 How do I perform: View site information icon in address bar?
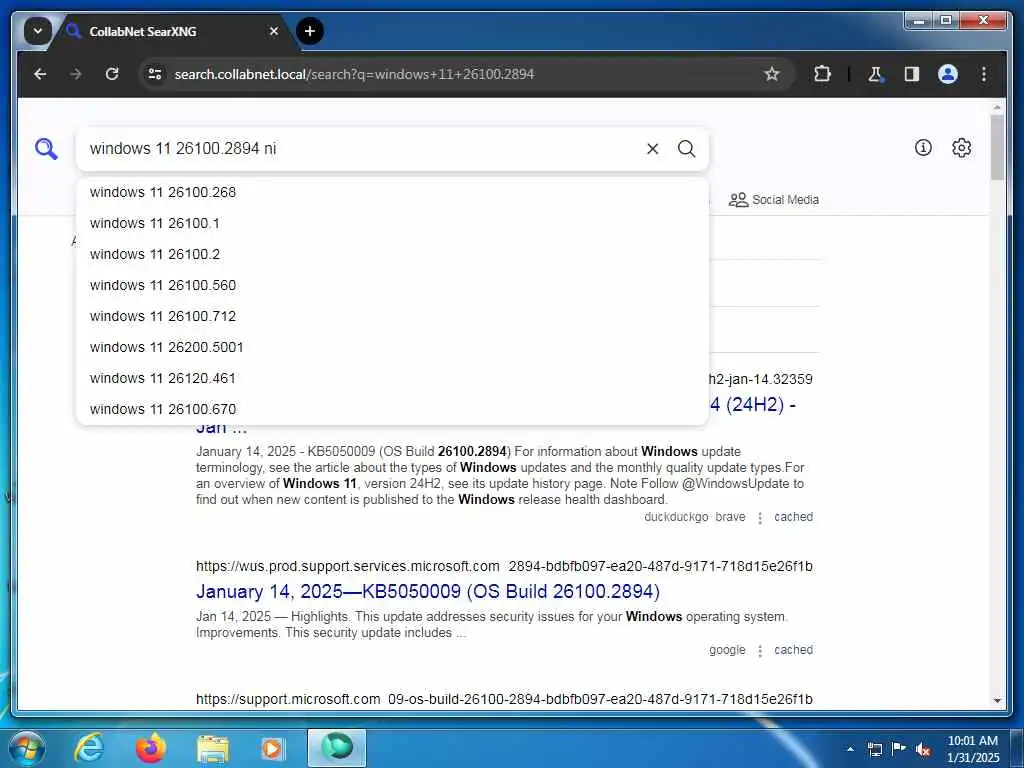[x=155, y=74]
